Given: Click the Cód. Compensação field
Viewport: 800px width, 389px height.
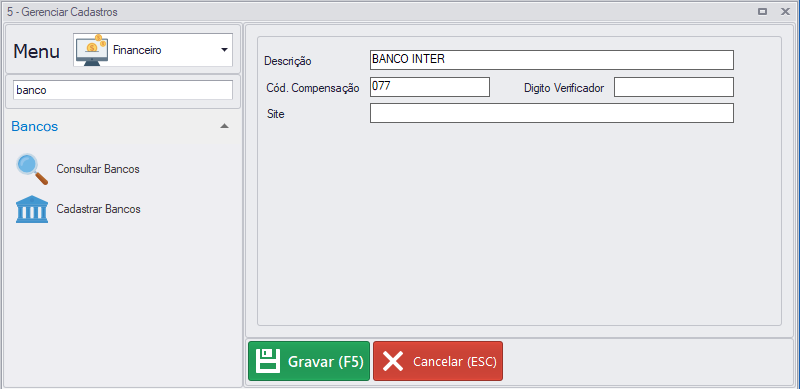Looking at the screenshot, I should [x=430, y=87].
